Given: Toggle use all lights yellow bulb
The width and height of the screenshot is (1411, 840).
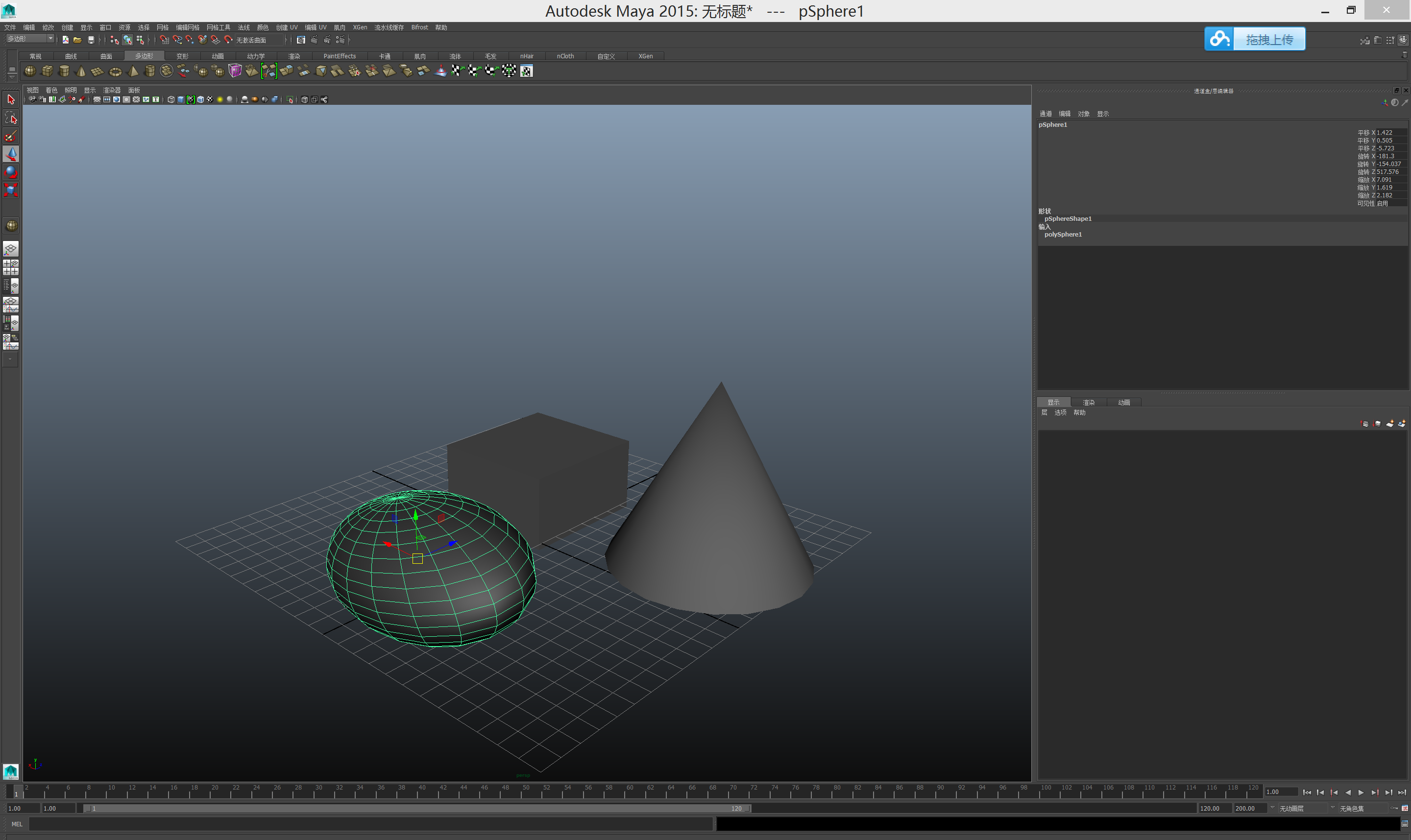Looking at the screenshot, I should 219,99.
